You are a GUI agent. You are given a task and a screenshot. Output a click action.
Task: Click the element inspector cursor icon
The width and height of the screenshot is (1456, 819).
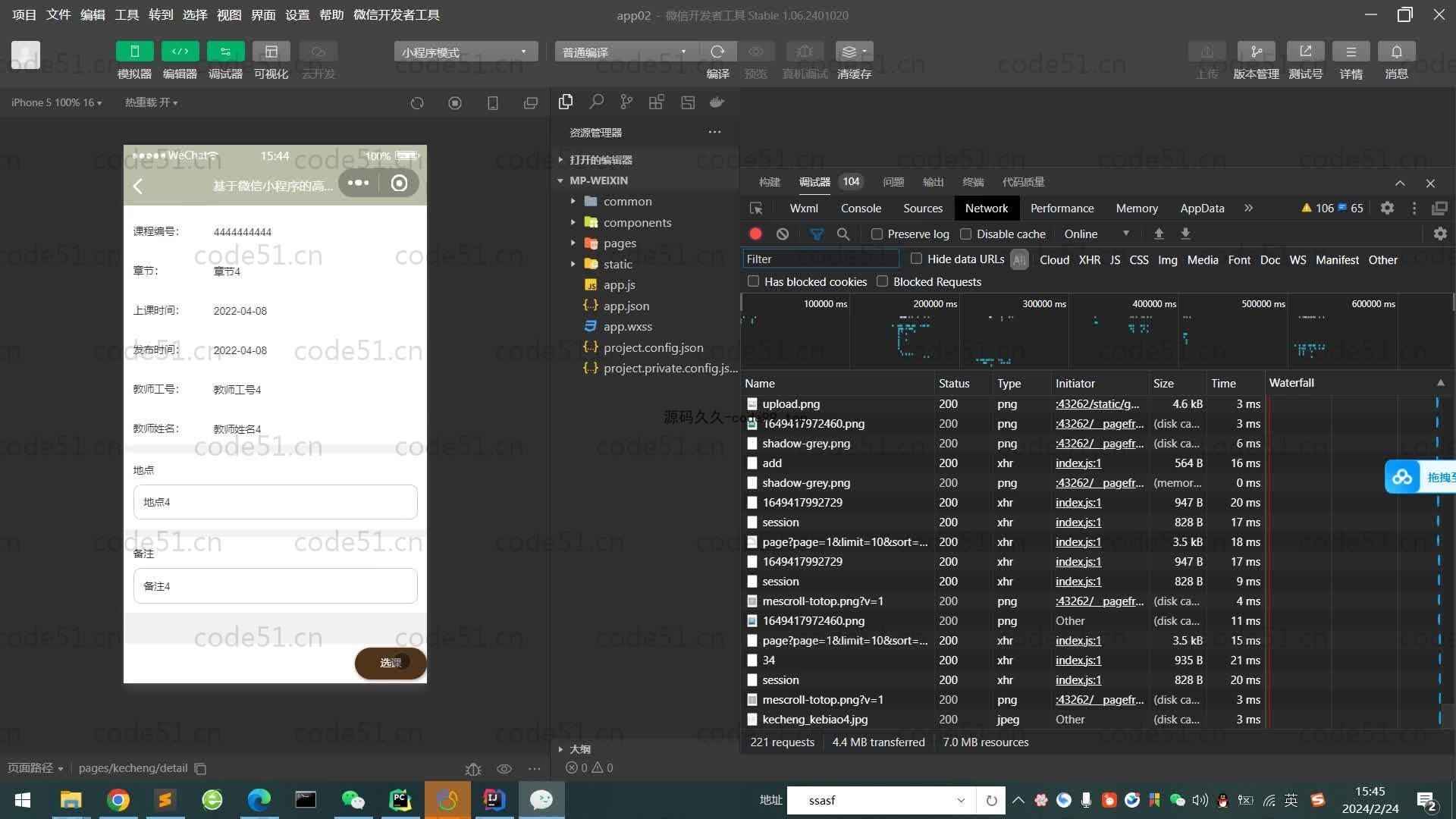(x=756, y=209)
